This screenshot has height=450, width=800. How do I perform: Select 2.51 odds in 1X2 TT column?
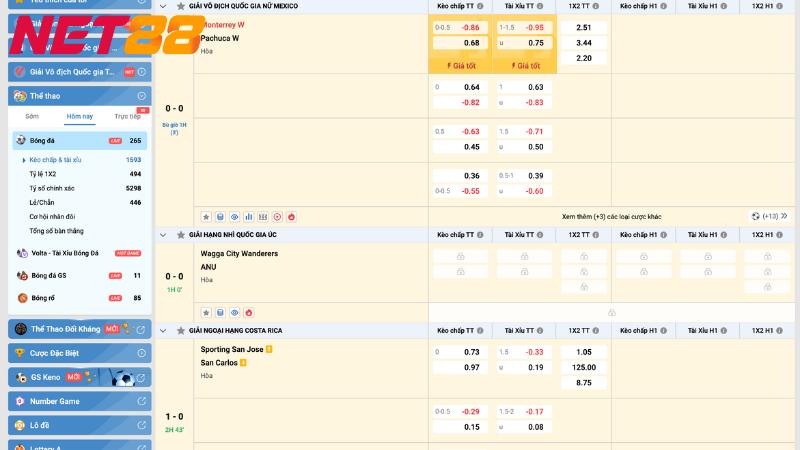pyautogui.click(x=584, y=27)
